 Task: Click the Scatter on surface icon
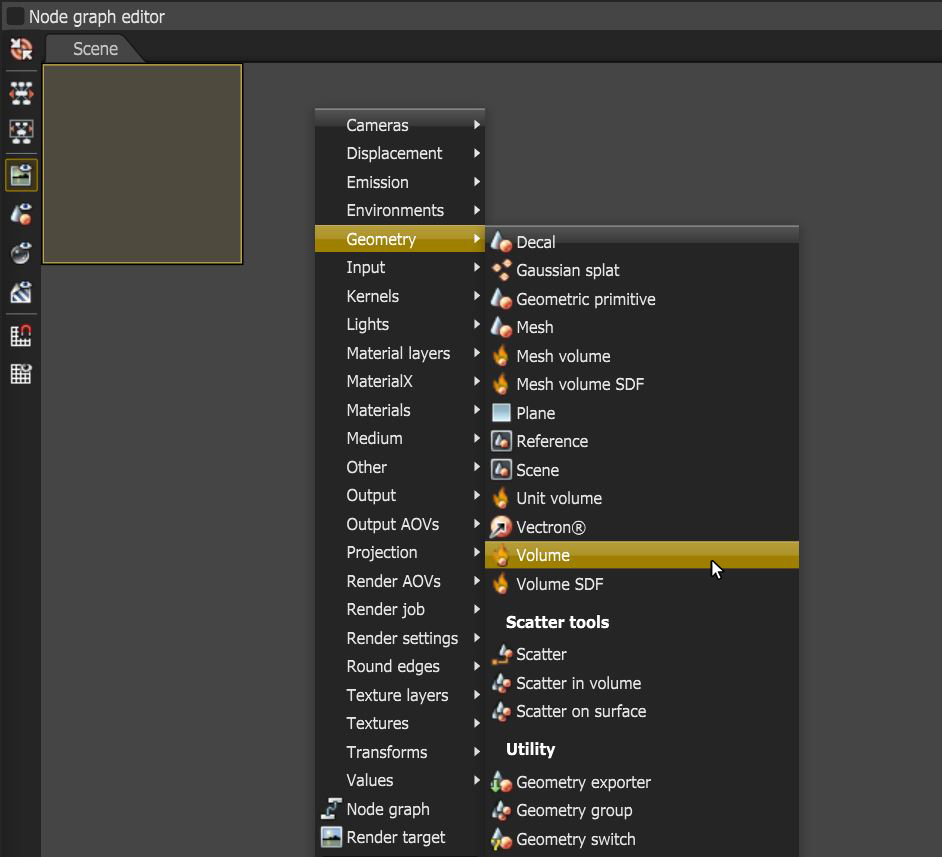(x=501, y=711)
